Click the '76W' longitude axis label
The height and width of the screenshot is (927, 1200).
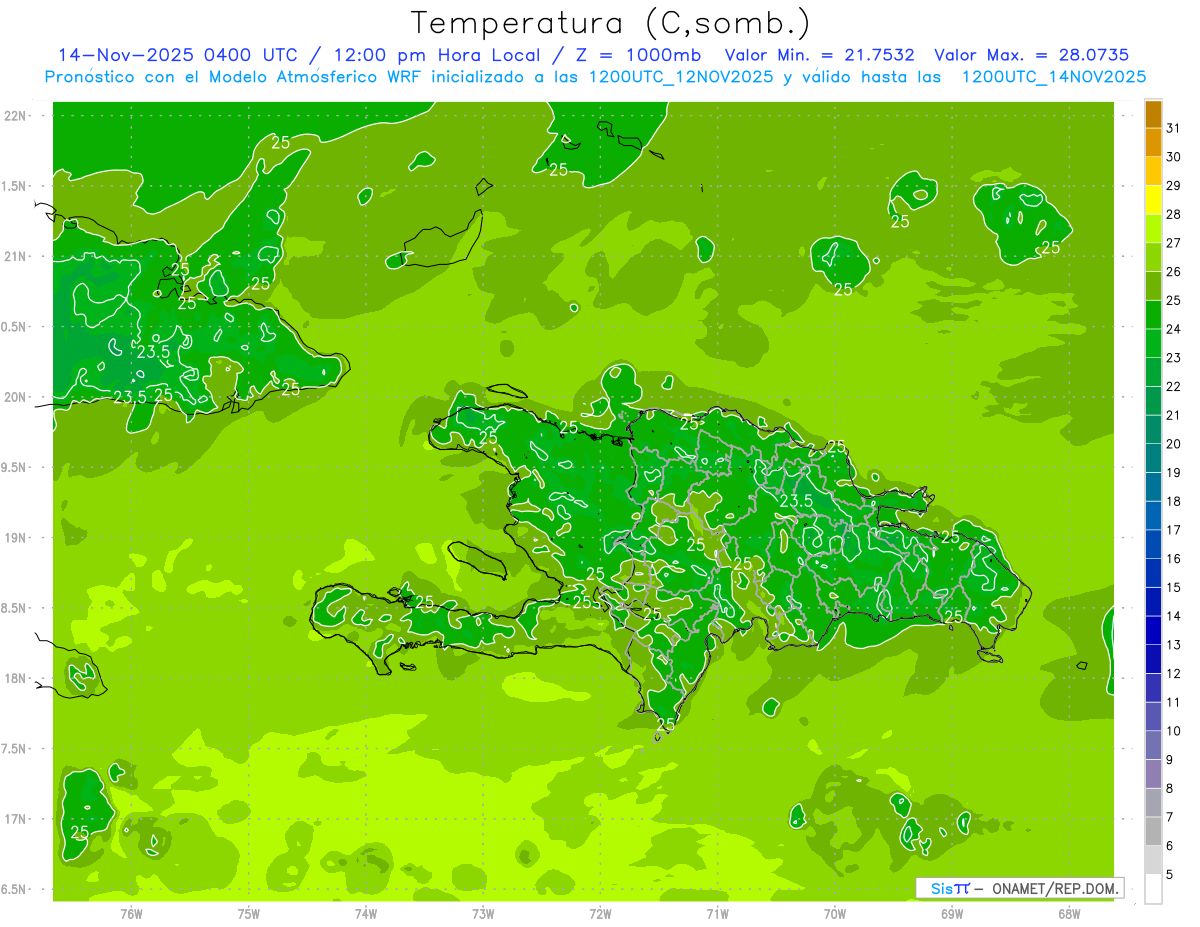(x=131, y=914)
